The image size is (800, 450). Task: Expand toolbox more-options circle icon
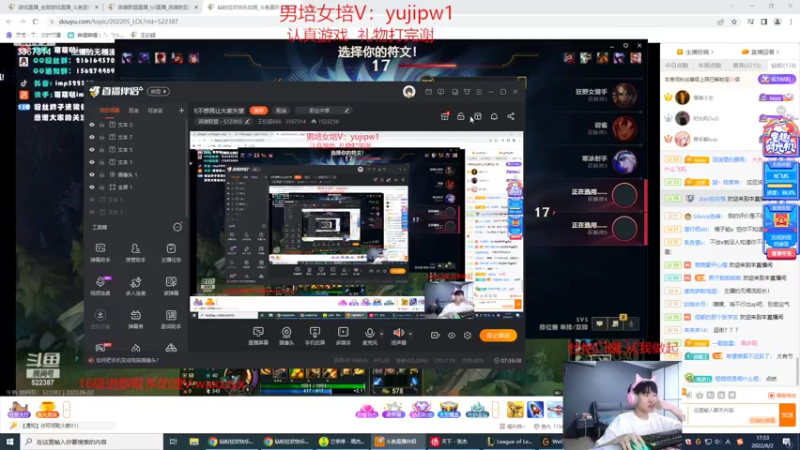pos(177,227)
